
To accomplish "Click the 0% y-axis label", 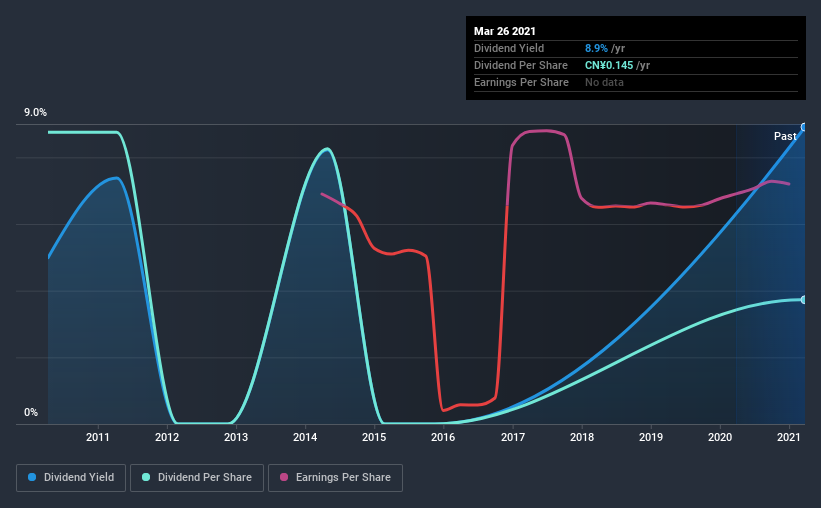I will [x=31, y=412].
